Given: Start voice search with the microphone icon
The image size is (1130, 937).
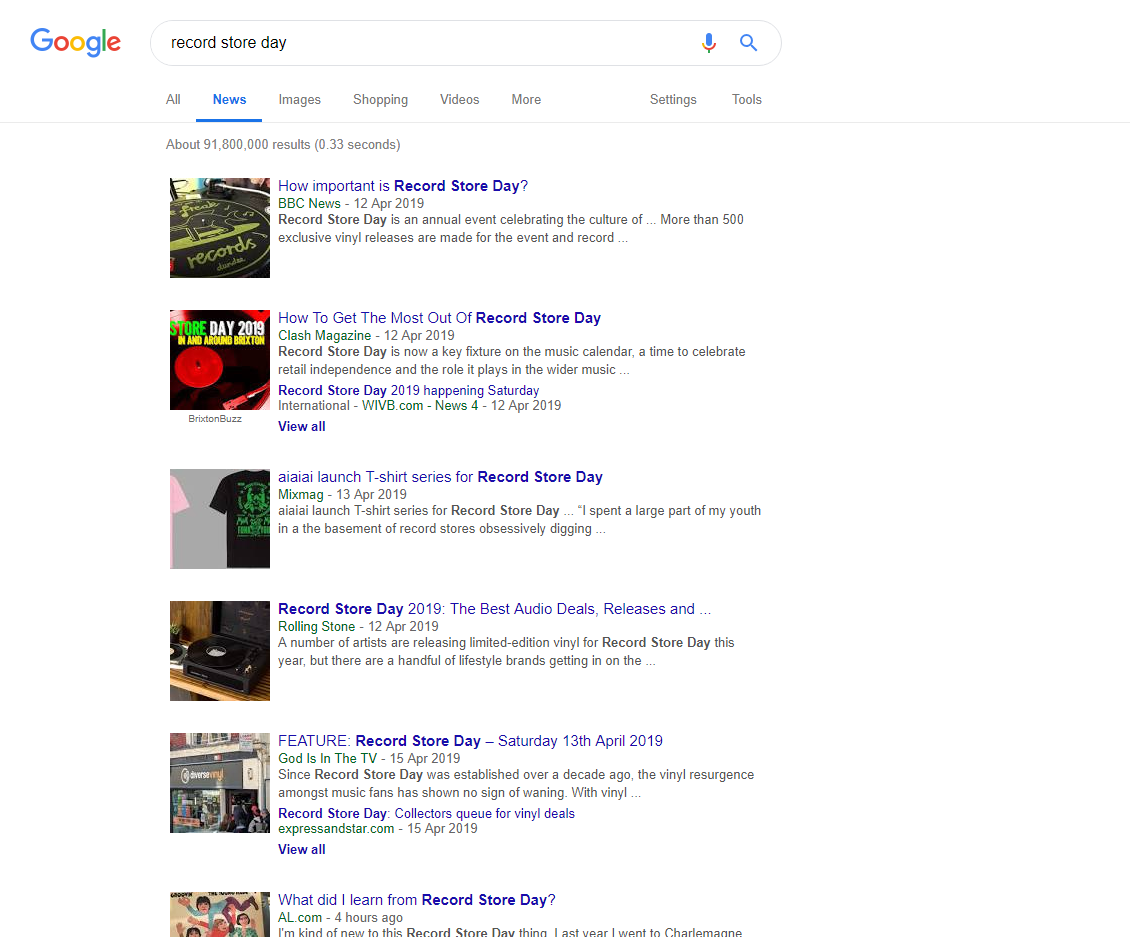Looking at the screenshot, I should [709, 43].
